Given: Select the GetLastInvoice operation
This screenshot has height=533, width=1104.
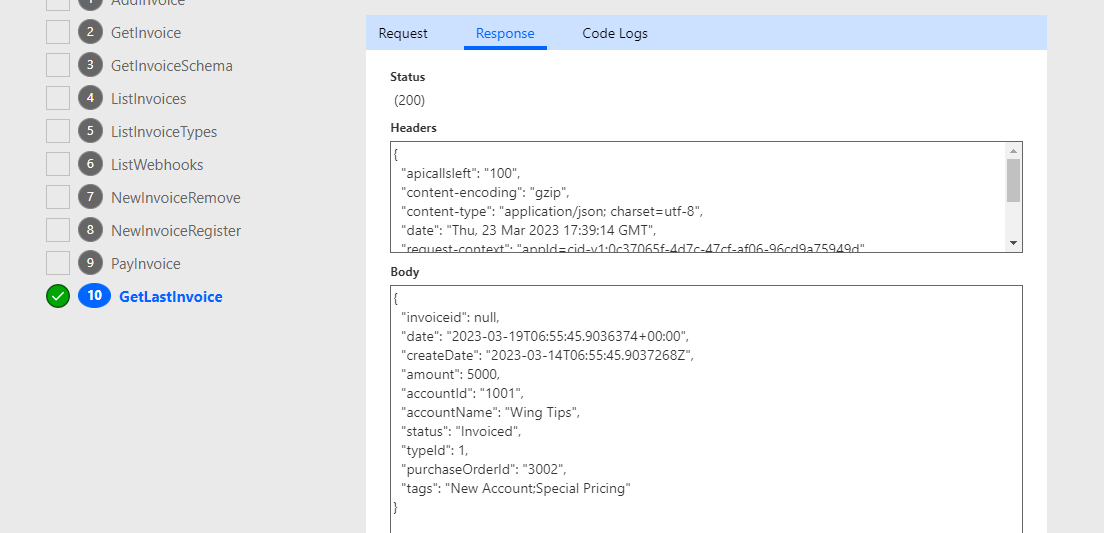Looking at the screenshot, I should [x=171, y=297].
